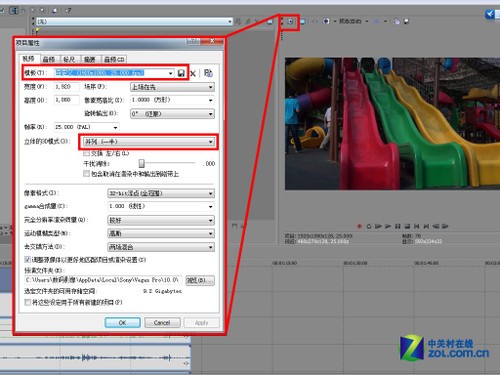
Task: Toggle the swap left/right checkbox
Action: 87,153
